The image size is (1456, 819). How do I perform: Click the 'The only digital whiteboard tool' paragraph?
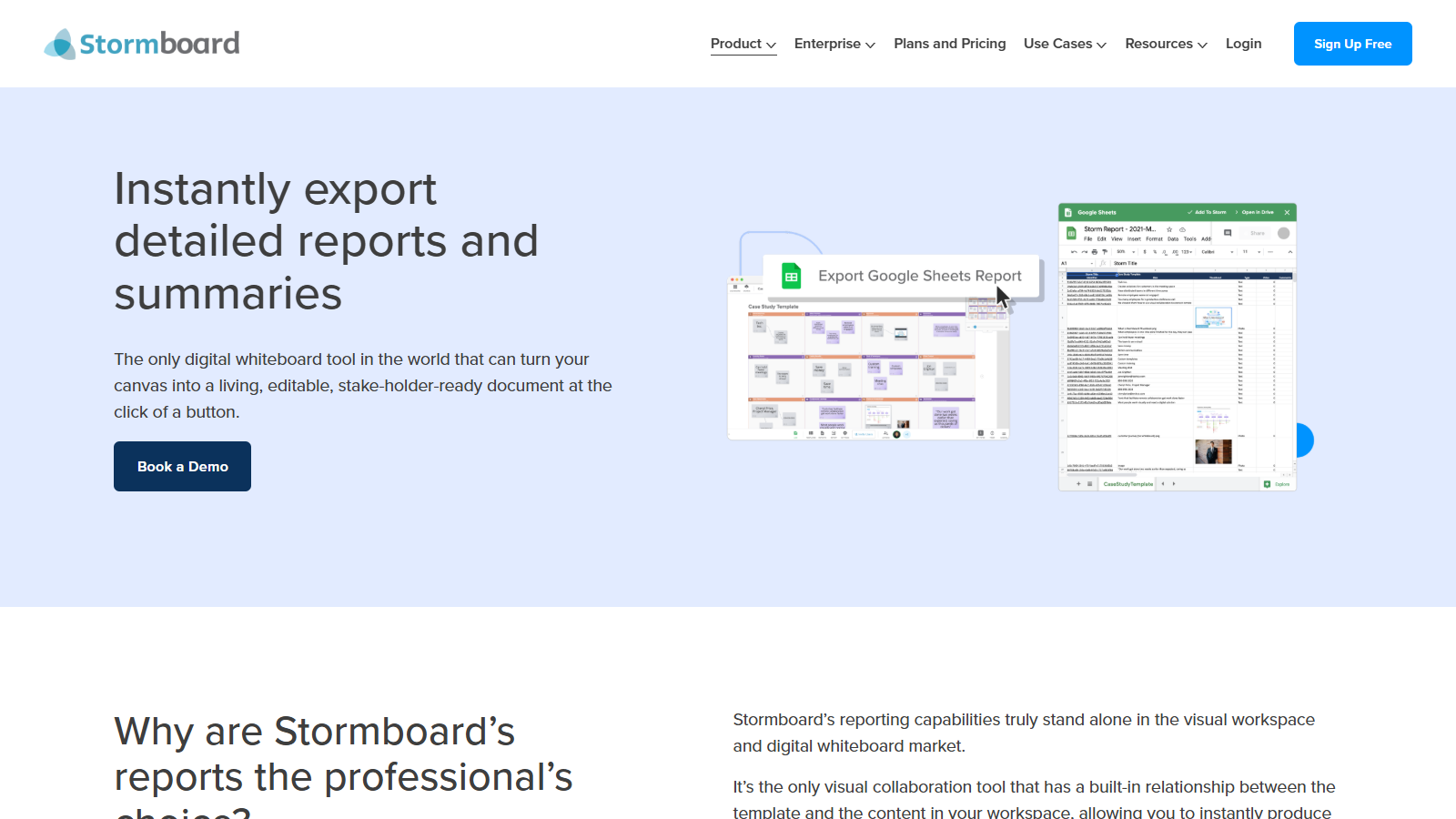(x=363, y=386)
